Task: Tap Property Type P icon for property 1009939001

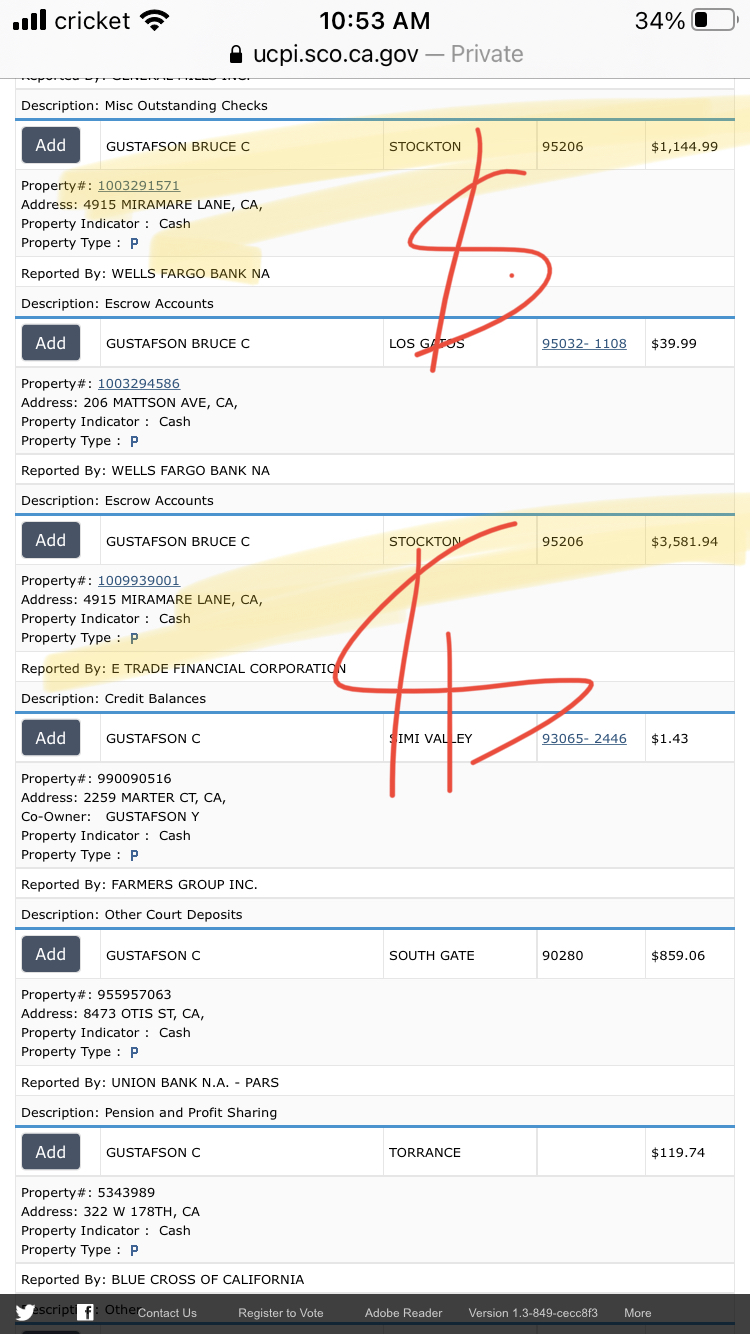Action: 134,638
